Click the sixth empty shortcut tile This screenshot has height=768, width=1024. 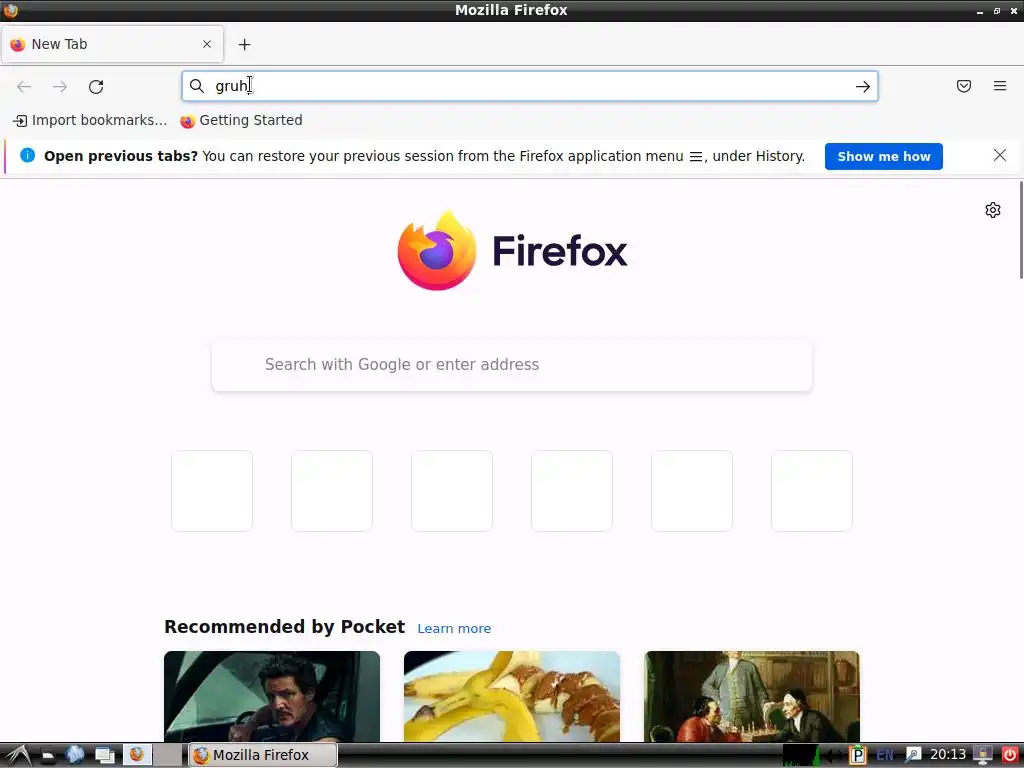[x=812, y=490]
